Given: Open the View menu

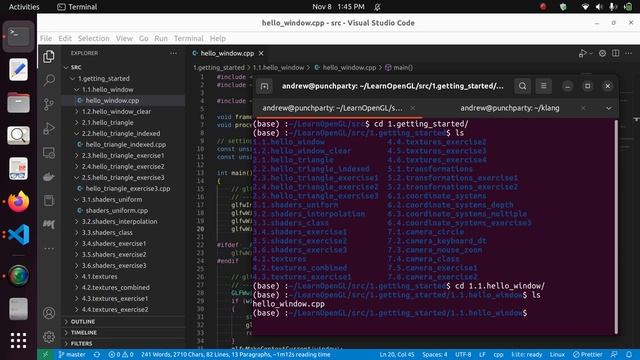Looking at the screenshot, I should [x=124, y=38].
